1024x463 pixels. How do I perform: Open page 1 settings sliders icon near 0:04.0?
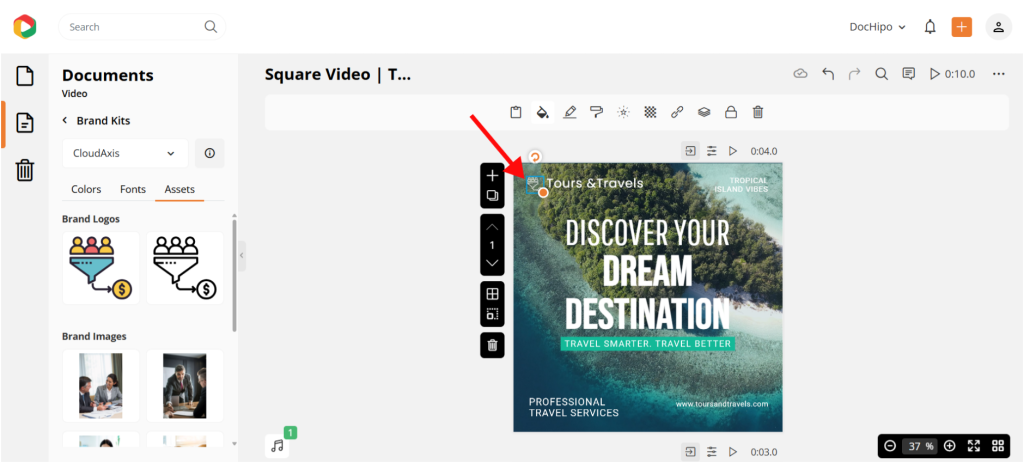[x=712, y=151]
